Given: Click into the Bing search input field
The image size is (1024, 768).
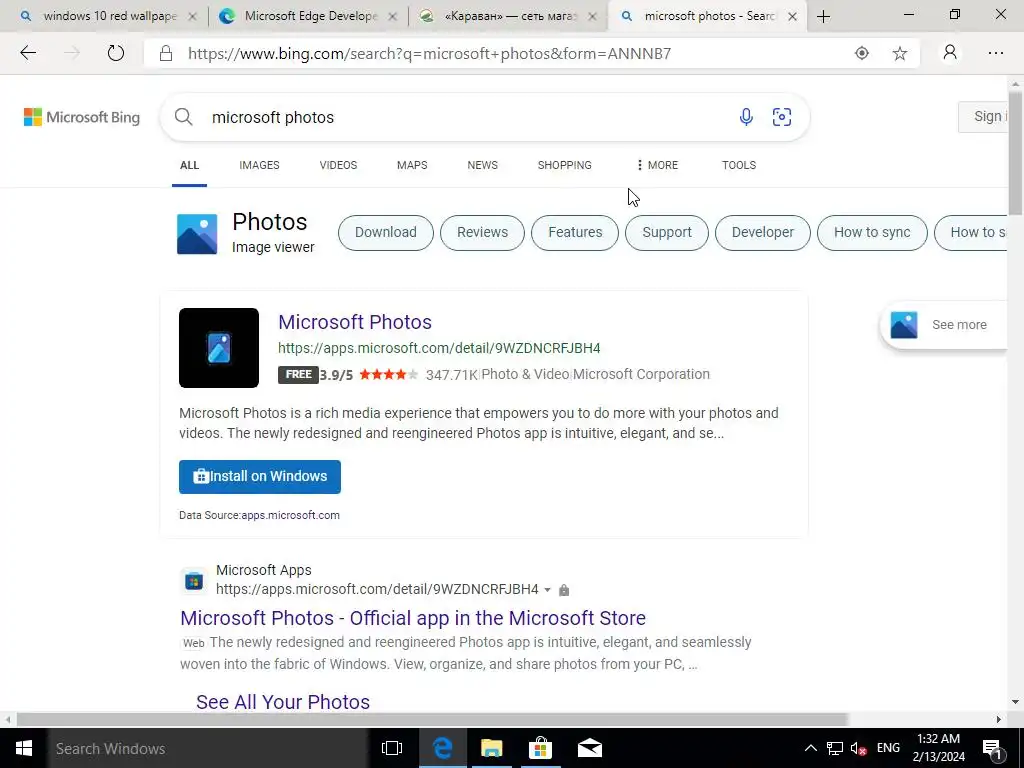Looking at the screenshot, I should click(469, 118).
